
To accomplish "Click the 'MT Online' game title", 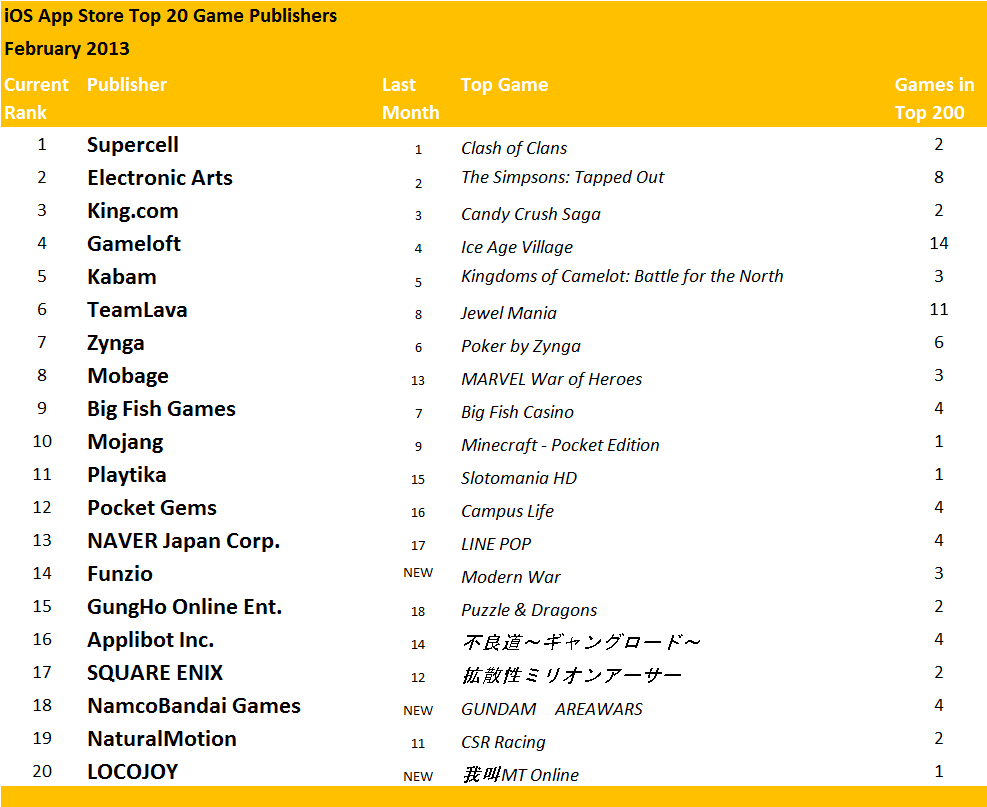I will point(521,775).
